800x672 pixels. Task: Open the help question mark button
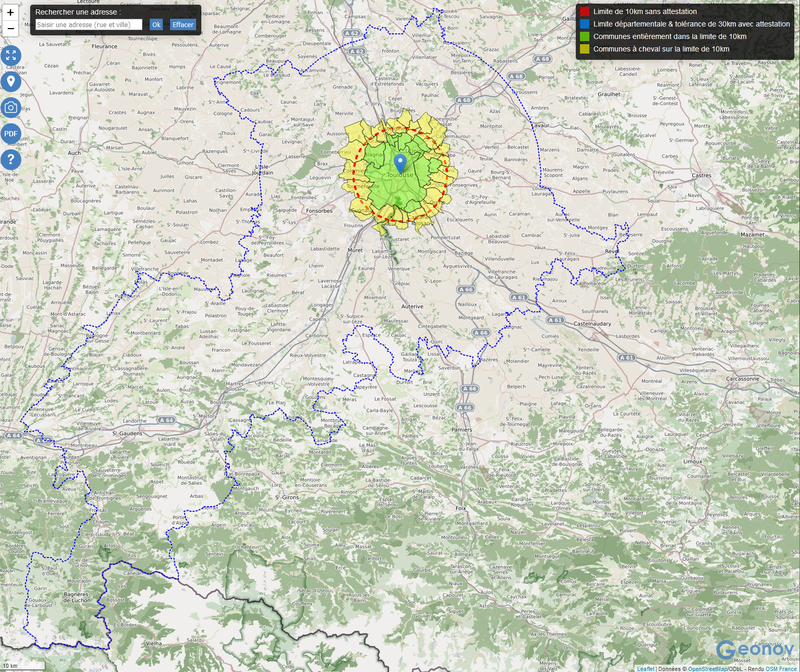click(x=11, y=160)
